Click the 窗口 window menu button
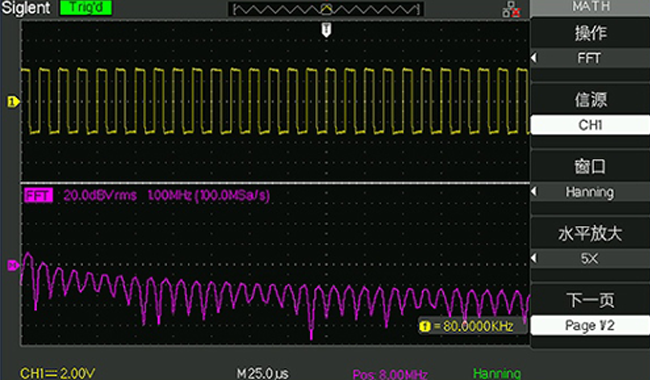This screenshot has width=650, height=380. (x=590, y=167)
